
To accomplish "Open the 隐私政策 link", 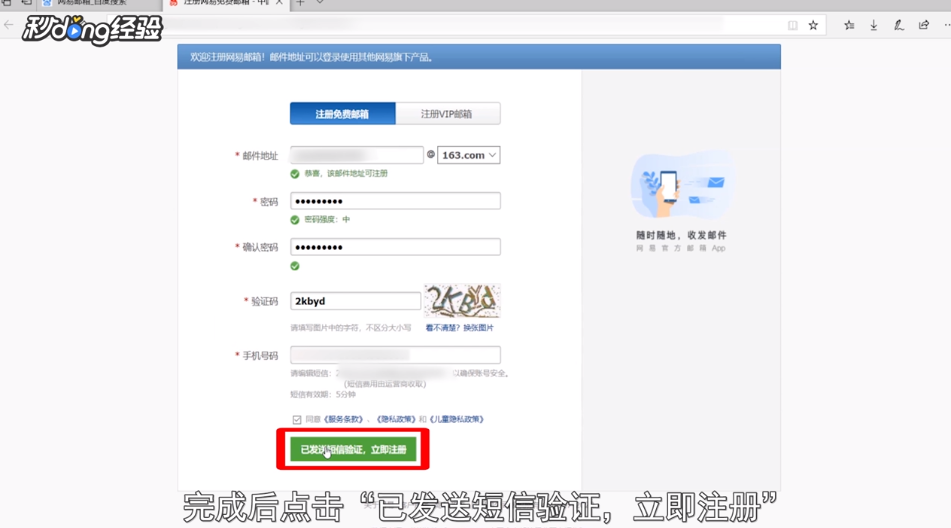I will 396,419.
